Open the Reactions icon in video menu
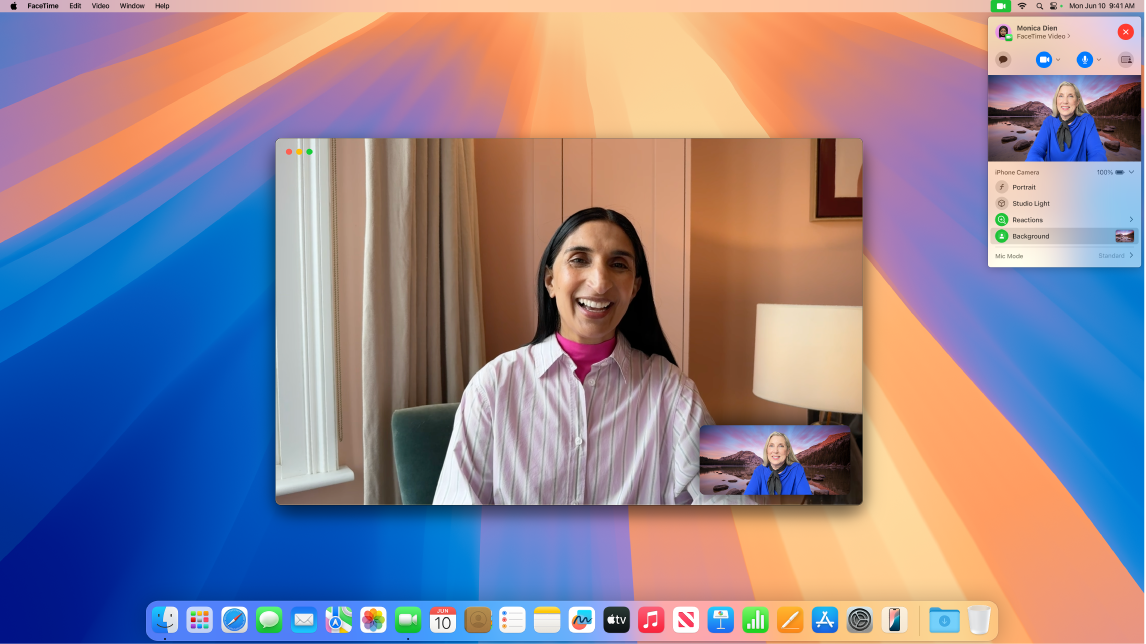 1001,219
